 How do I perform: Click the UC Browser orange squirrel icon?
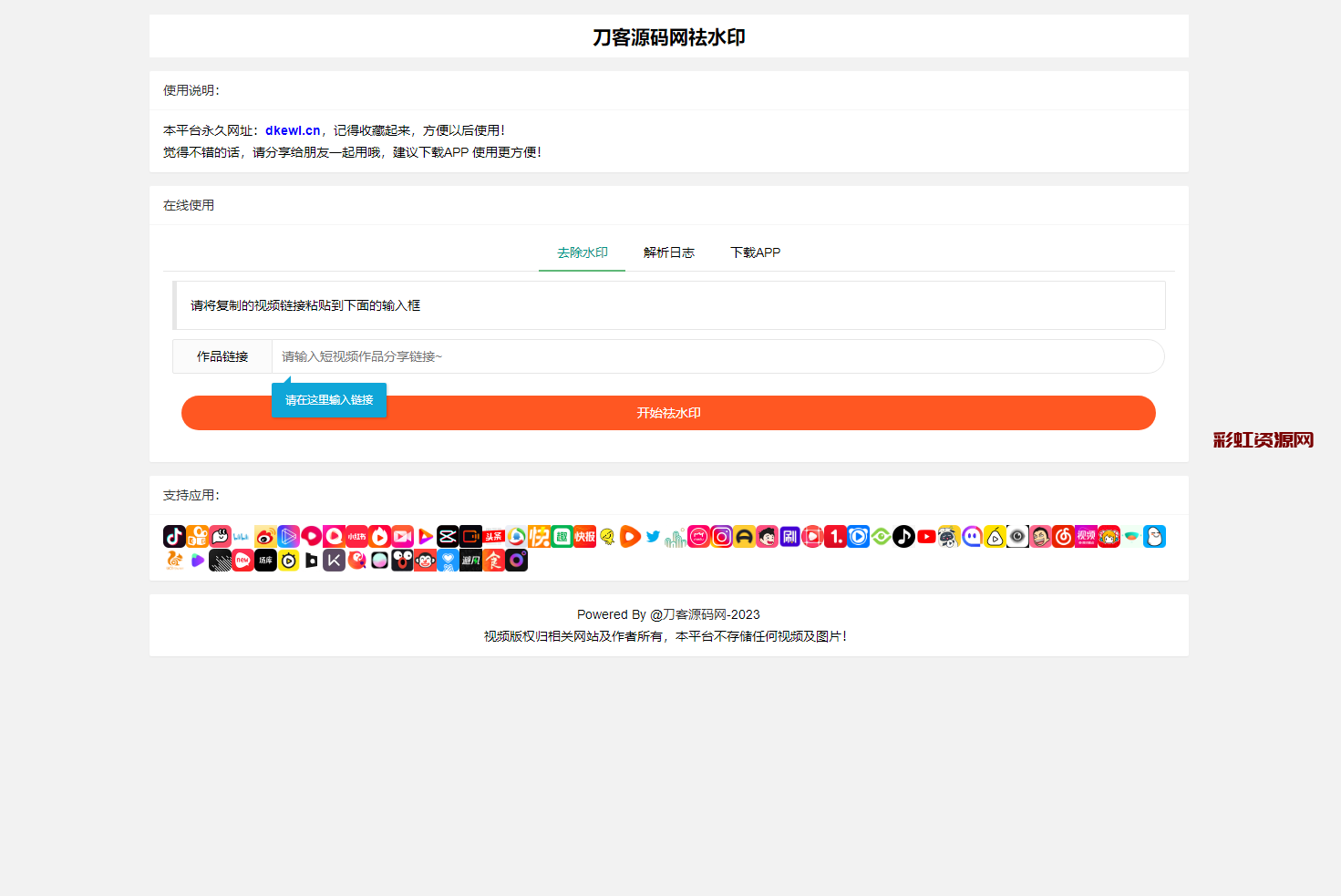click(x=174, y=561)
